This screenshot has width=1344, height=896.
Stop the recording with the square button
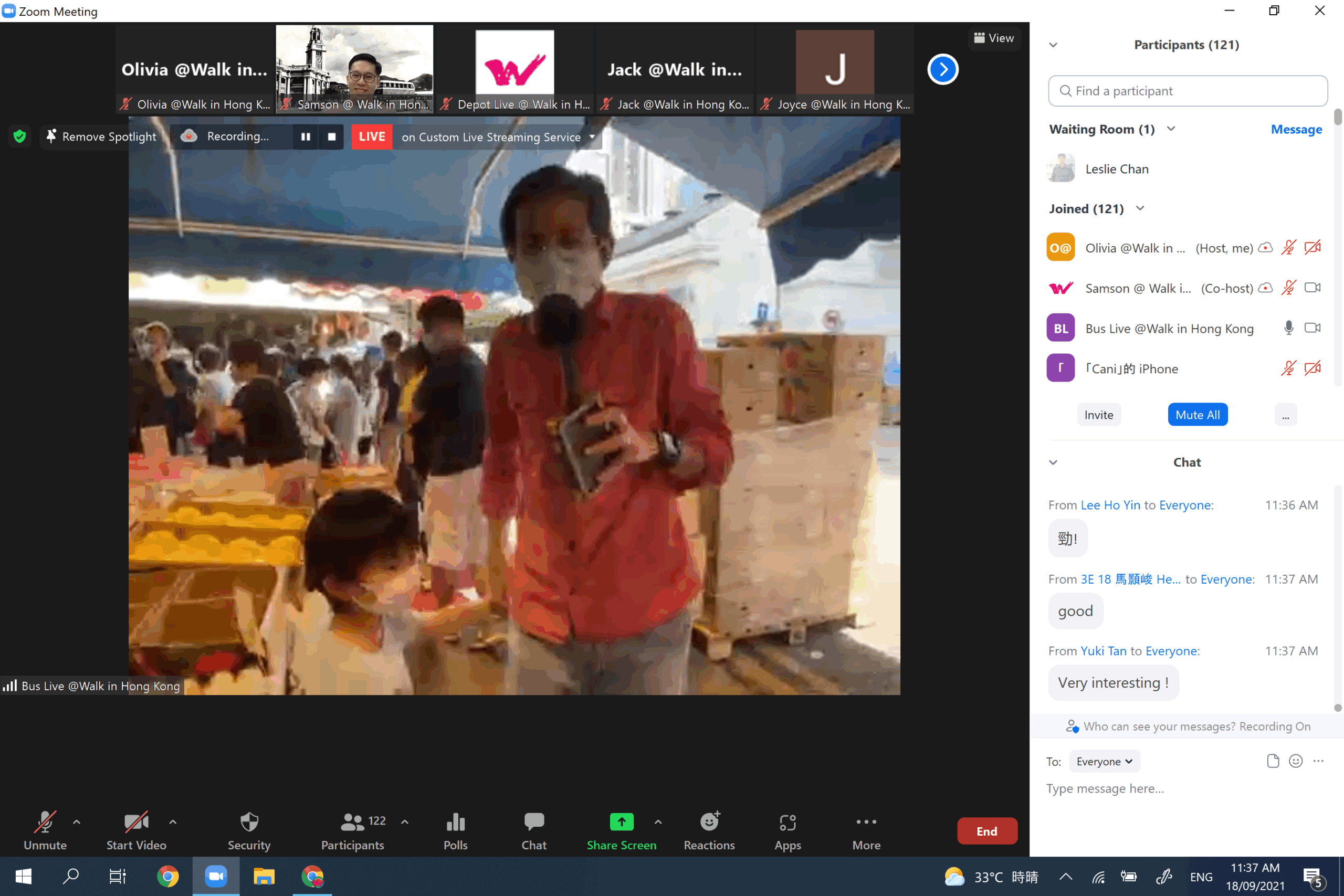point(331,136)
